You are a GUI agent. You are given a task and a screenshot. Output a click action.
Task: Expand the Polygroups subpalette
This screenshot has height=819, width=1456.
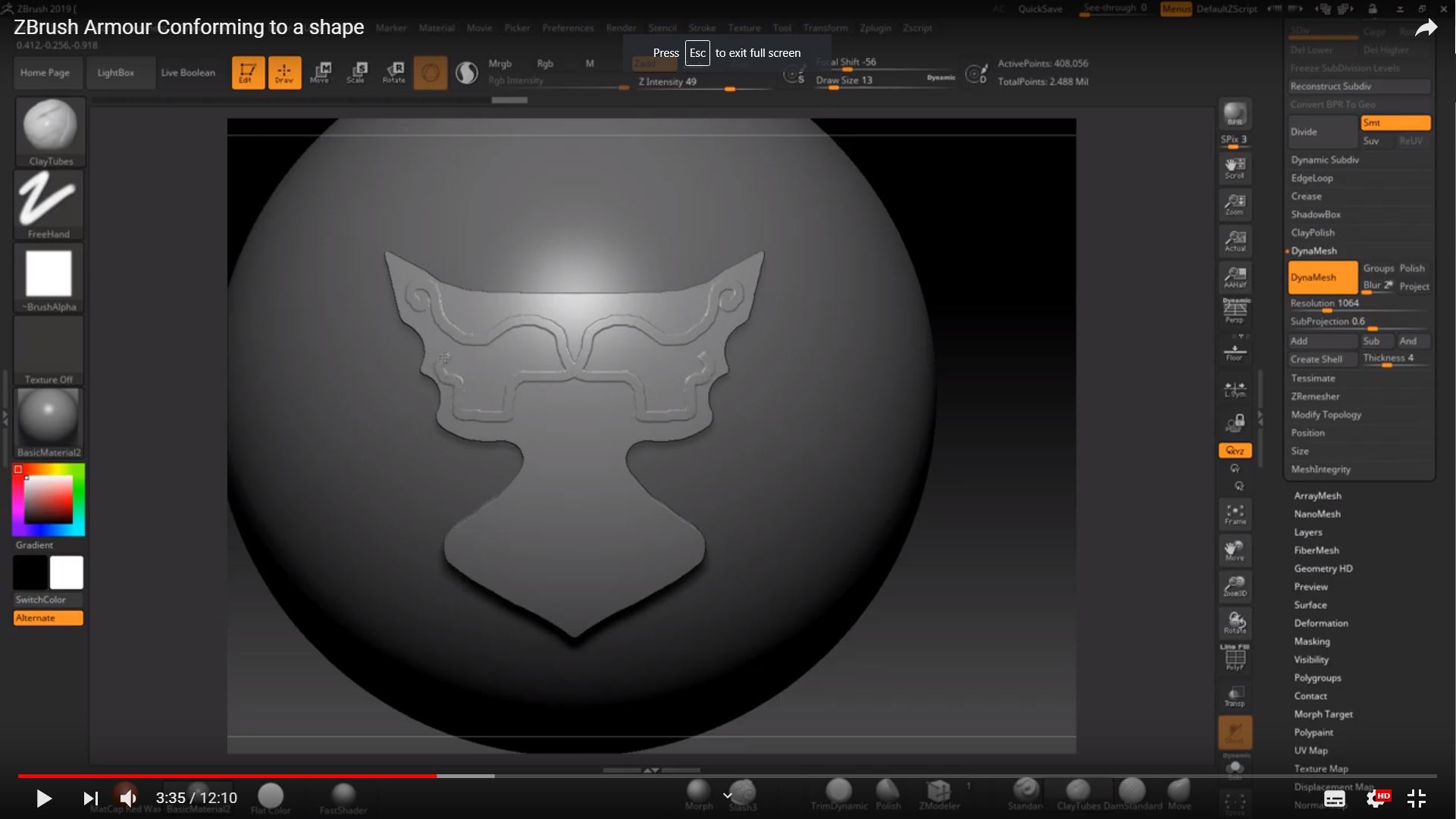click(x=1317, y=678)
